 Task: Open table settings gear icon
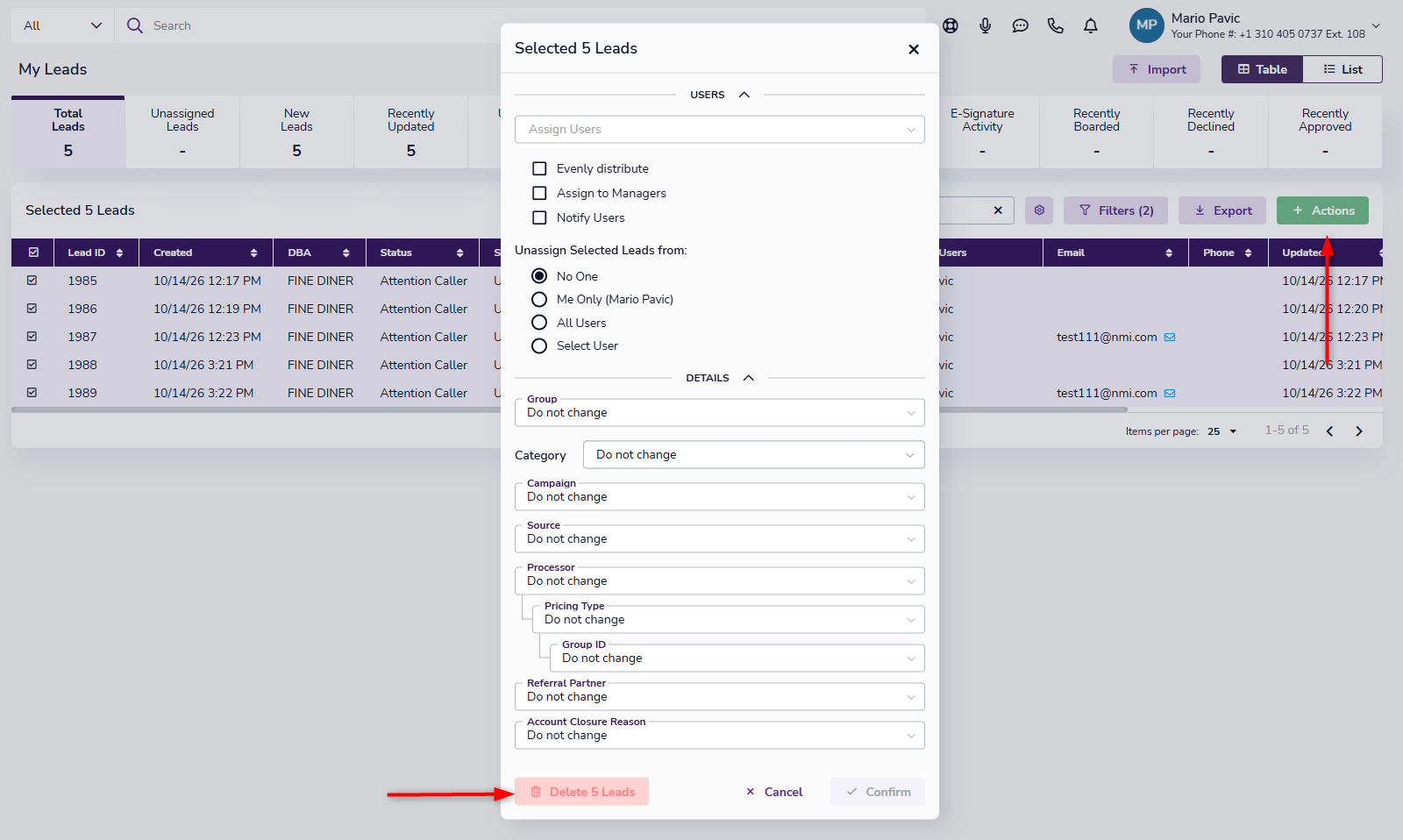click(1039, 210)
